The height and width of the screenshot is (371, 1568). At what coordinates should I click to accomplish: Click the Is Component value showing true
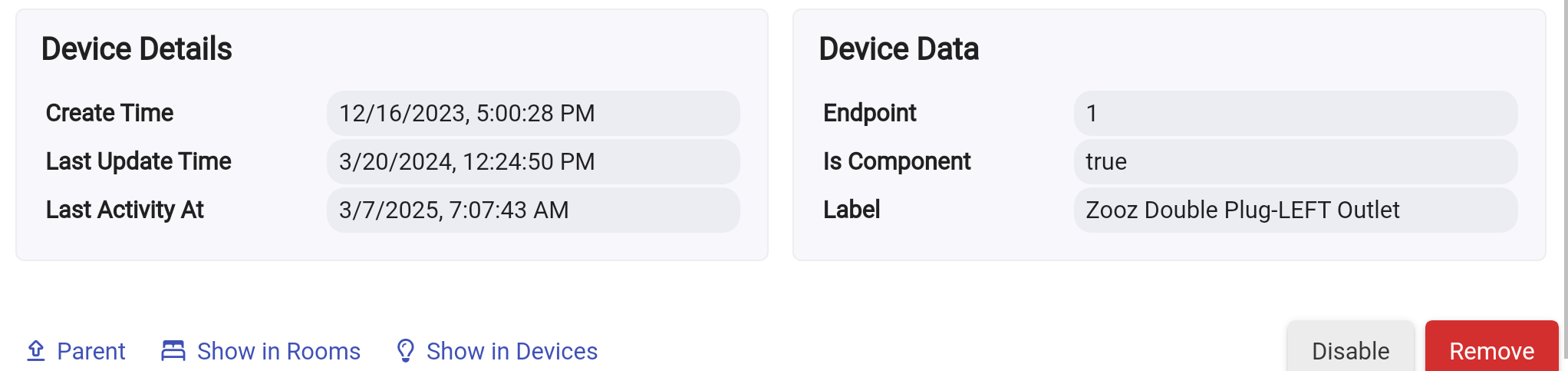[1295, 162]
